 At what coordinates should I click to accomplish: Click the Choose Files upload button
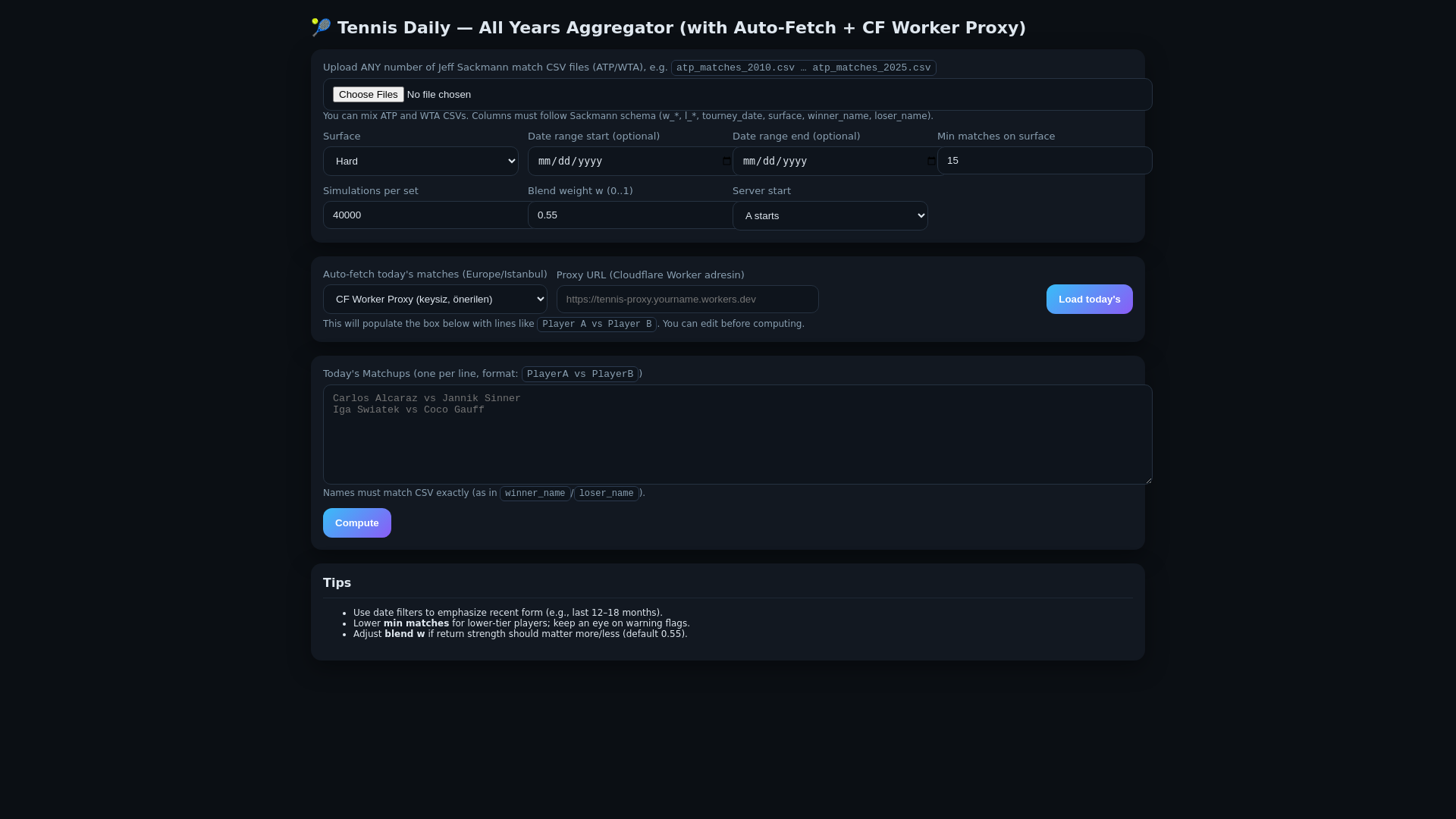(x=368, y=95)
